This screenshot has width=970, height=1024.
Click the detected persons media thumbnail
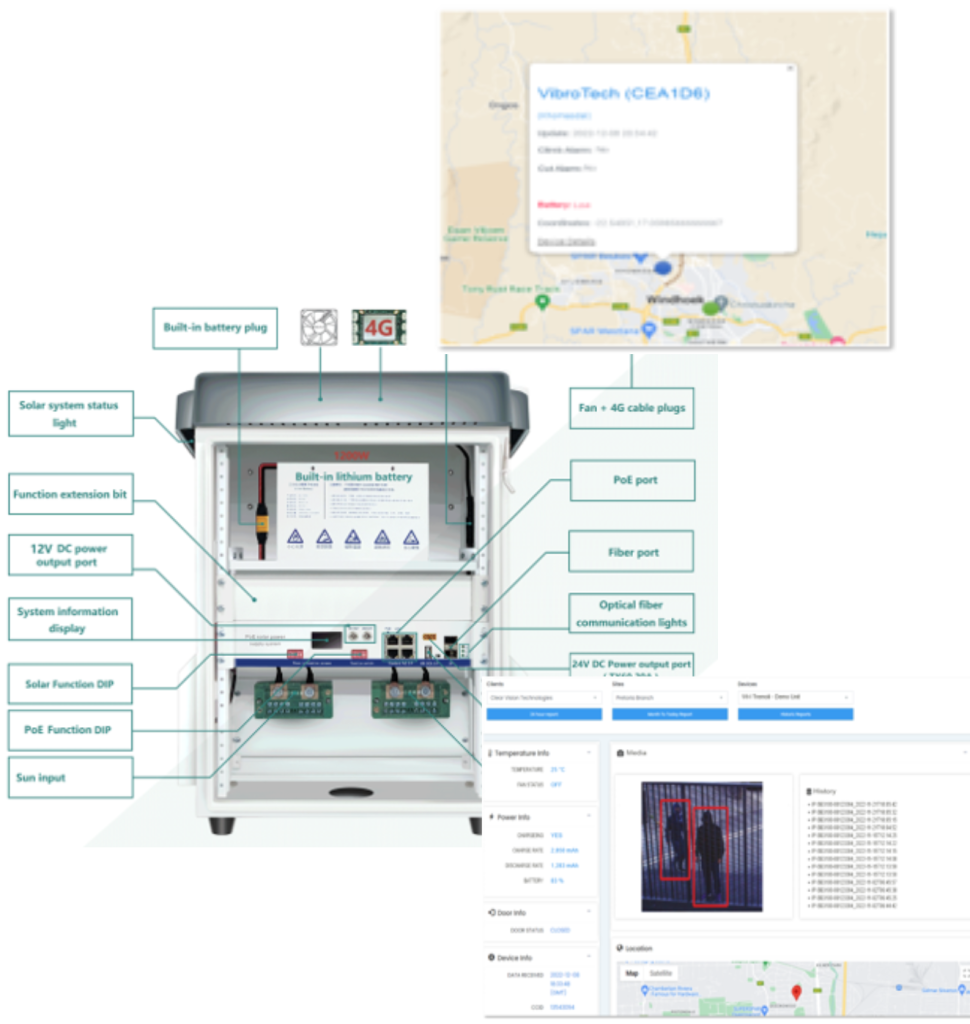(x=702, y=845)
